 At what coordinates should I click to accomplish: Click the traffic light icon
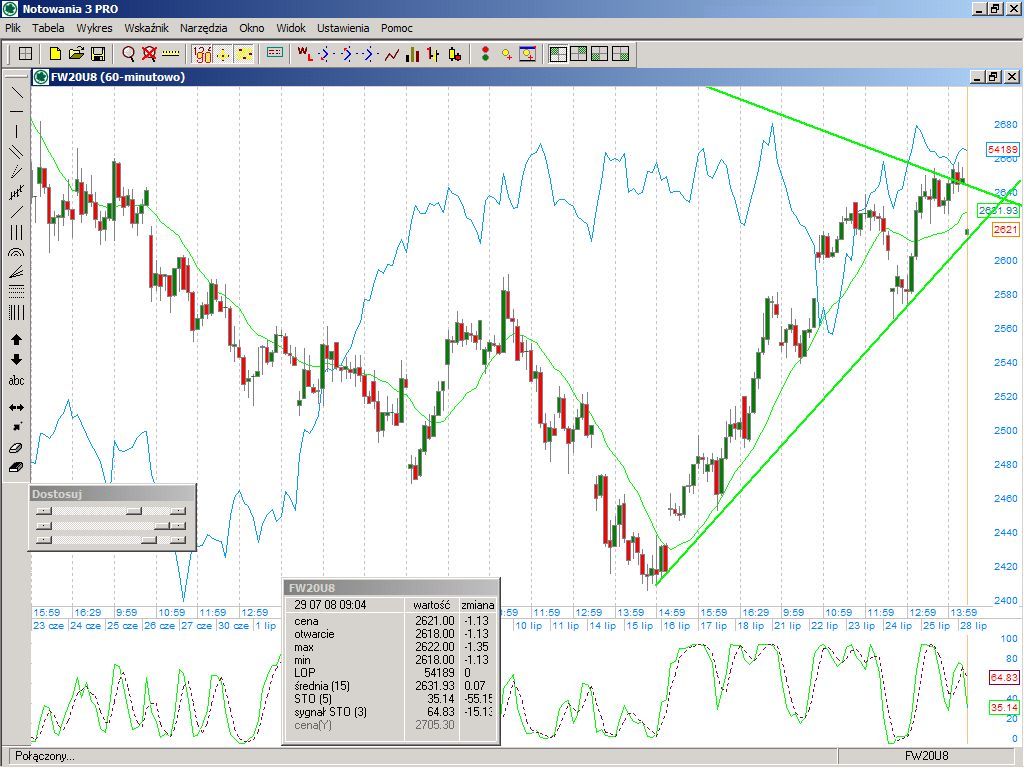tap(485, 54)
